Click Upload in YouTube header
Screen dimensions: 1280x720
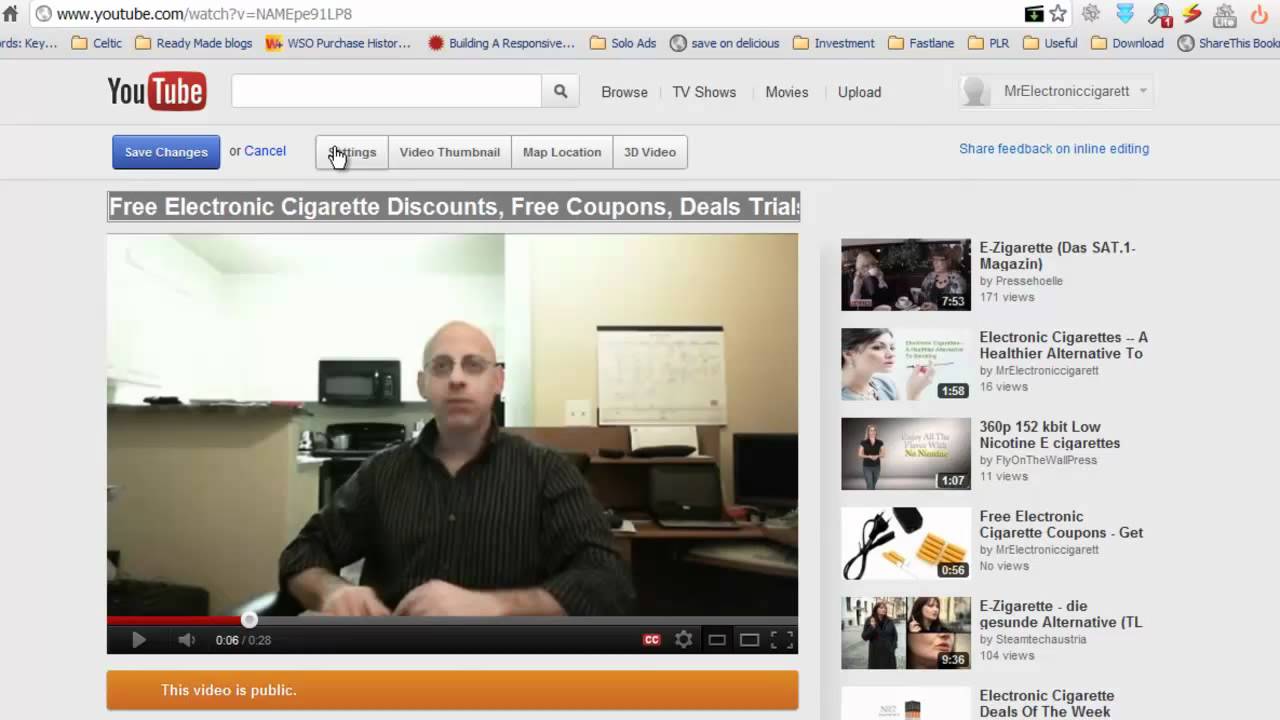(859, 92)
